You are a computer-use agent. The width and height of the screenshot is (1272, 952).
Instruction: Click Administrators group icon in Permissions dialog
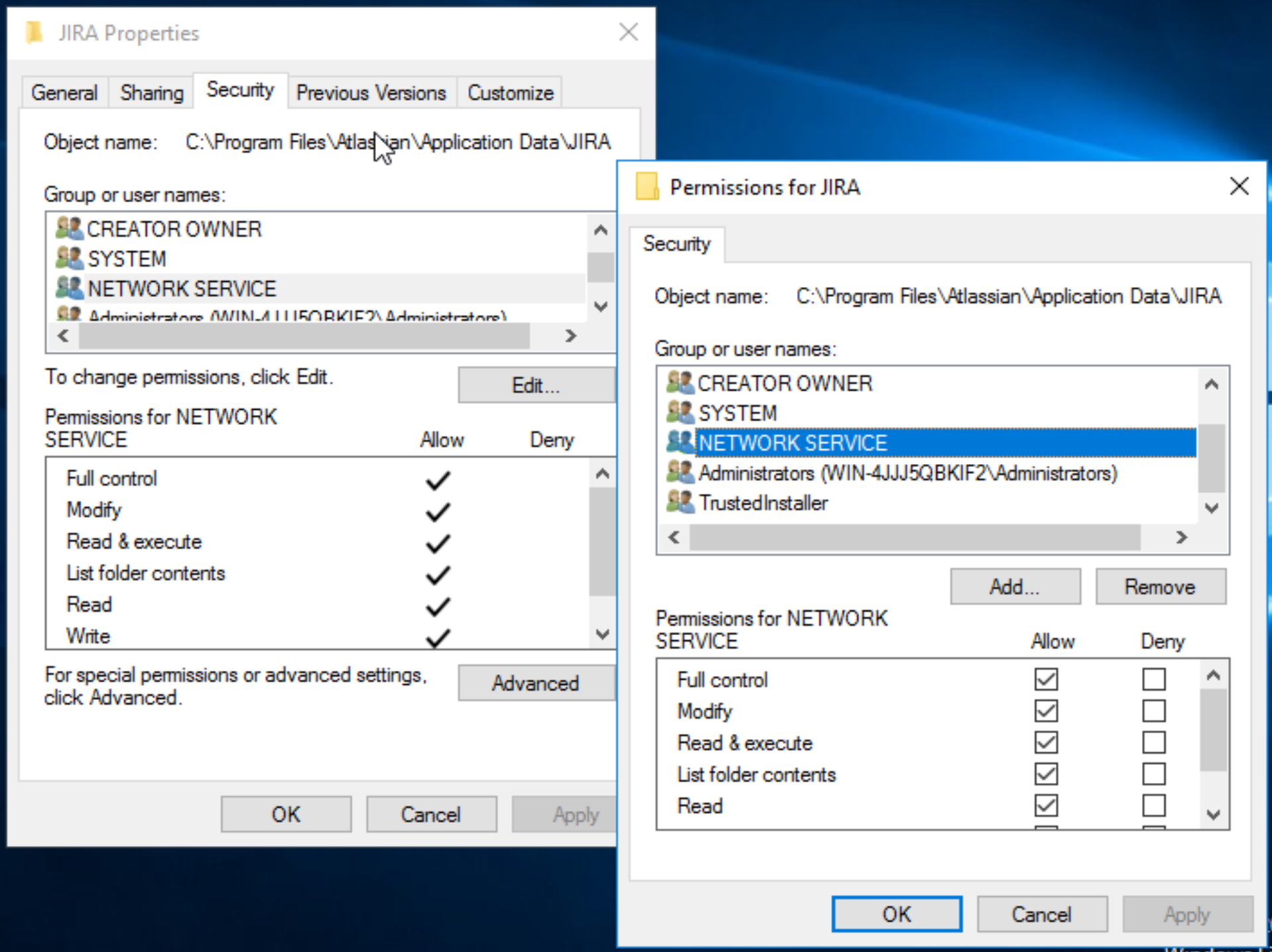click(x=680, y=472)
